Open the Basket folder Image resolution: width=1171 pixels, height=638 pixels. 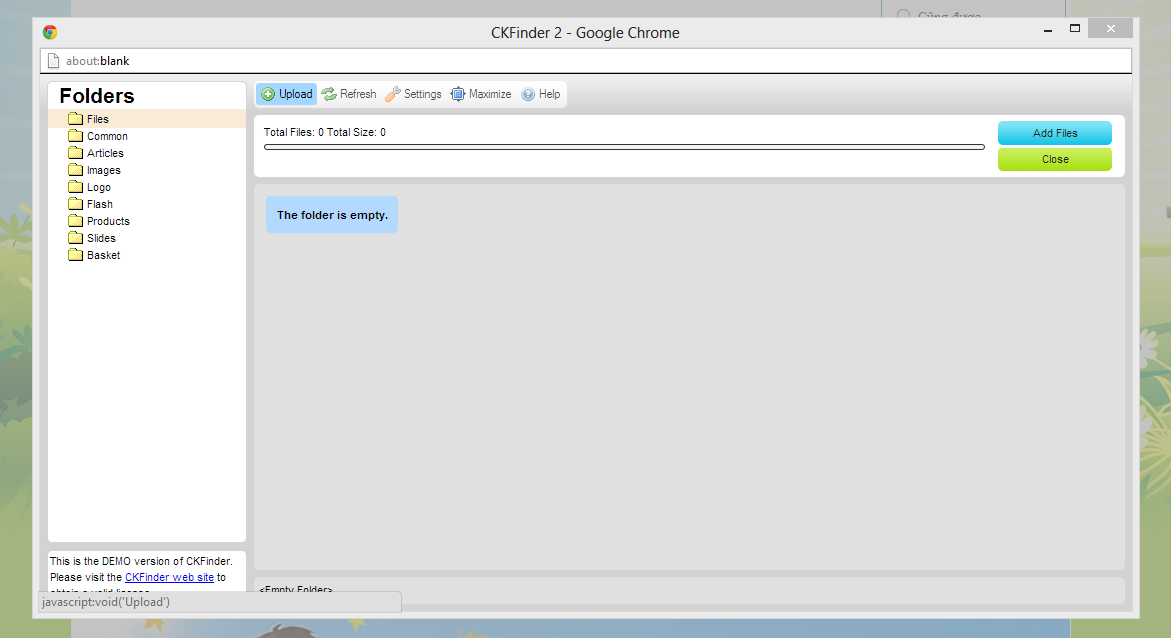pyautogui.click(x=104, y=255)
